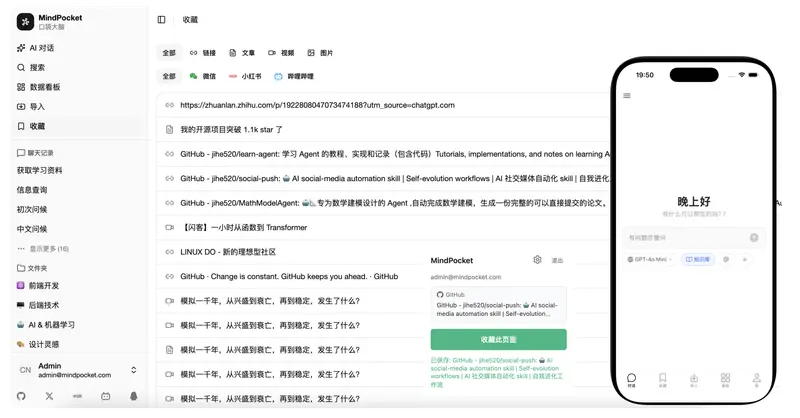Click the green 收藏此页面 button
Viewport: 800px width, 418px height.
[498, 339]
